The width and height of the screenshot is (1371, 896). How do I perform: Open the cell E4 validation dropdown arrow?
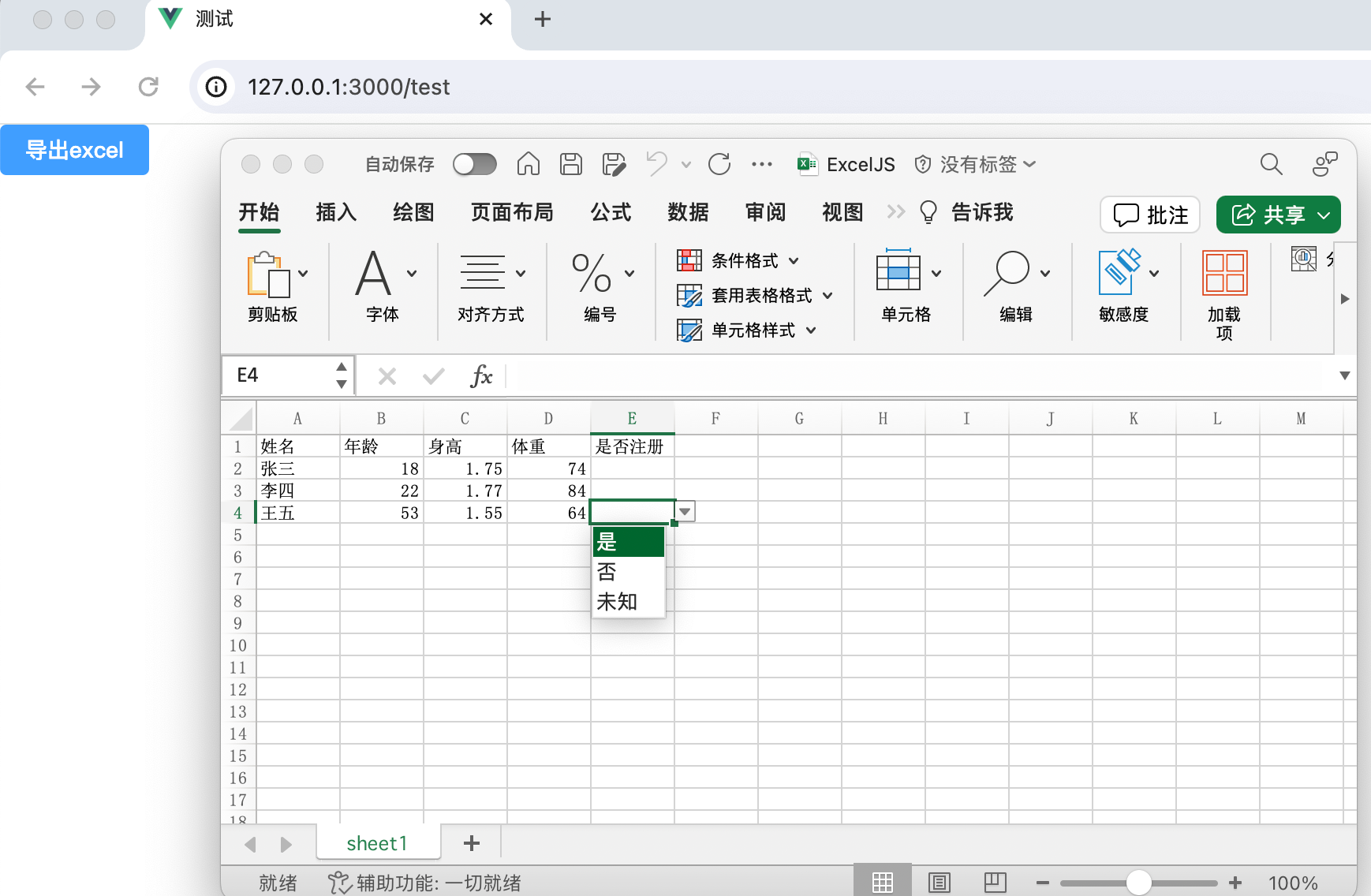(685, 512)
